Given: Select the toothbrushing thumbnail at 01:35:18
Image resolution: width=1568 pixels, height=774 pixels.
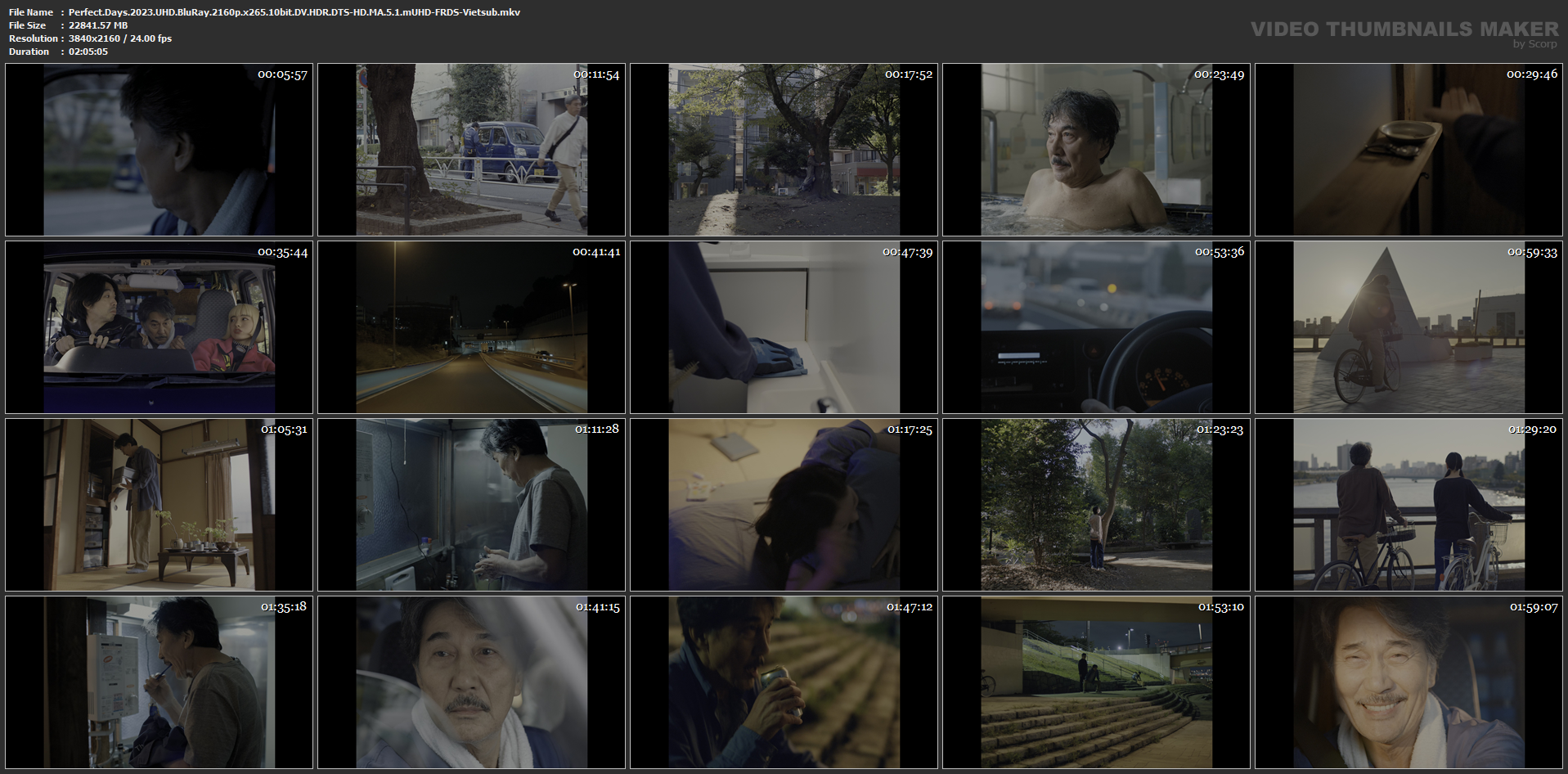Looking at the screenshot, I should pyautogui.click(x=159, y=682).
